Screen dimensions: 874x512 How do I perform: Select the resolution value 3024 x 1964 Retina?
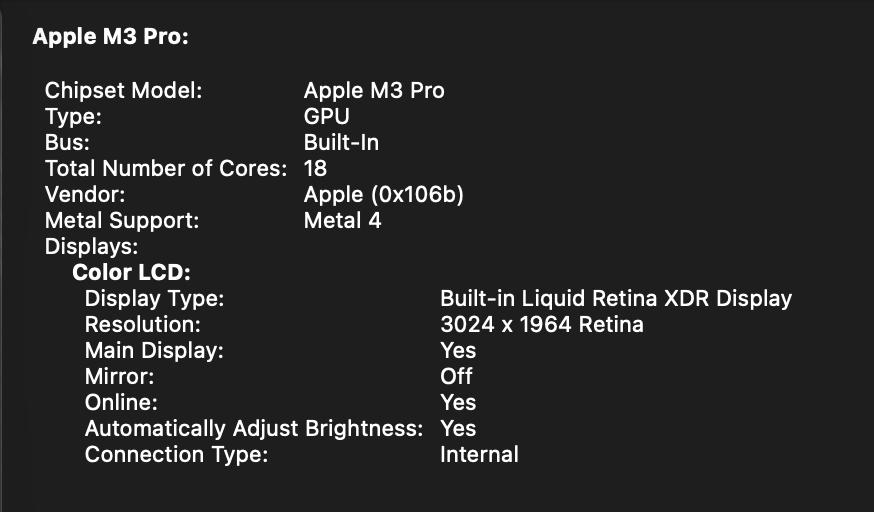point(542,324)
